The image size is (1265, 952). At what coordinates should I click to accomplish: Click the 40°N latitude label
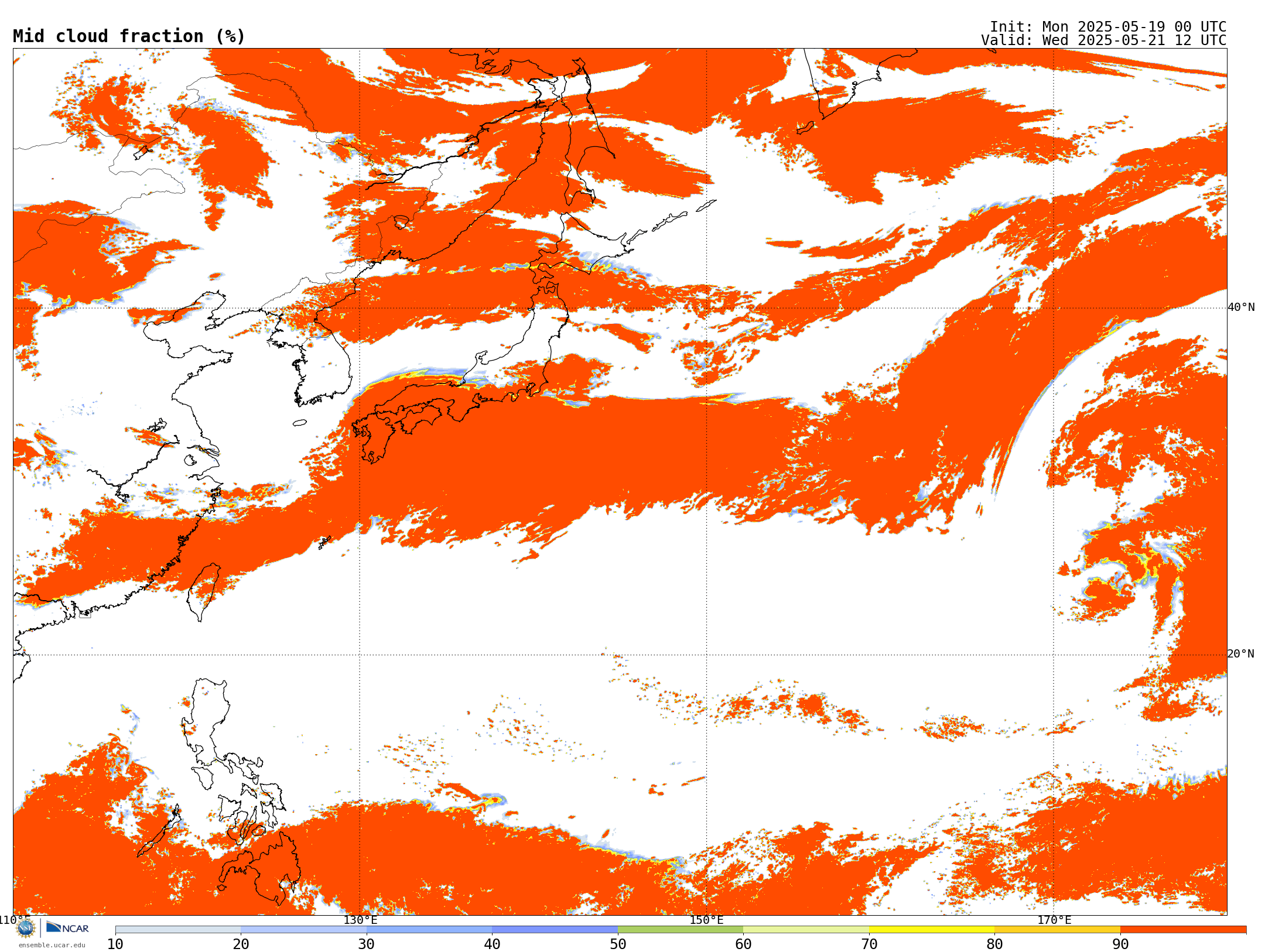coord(1242,307)
